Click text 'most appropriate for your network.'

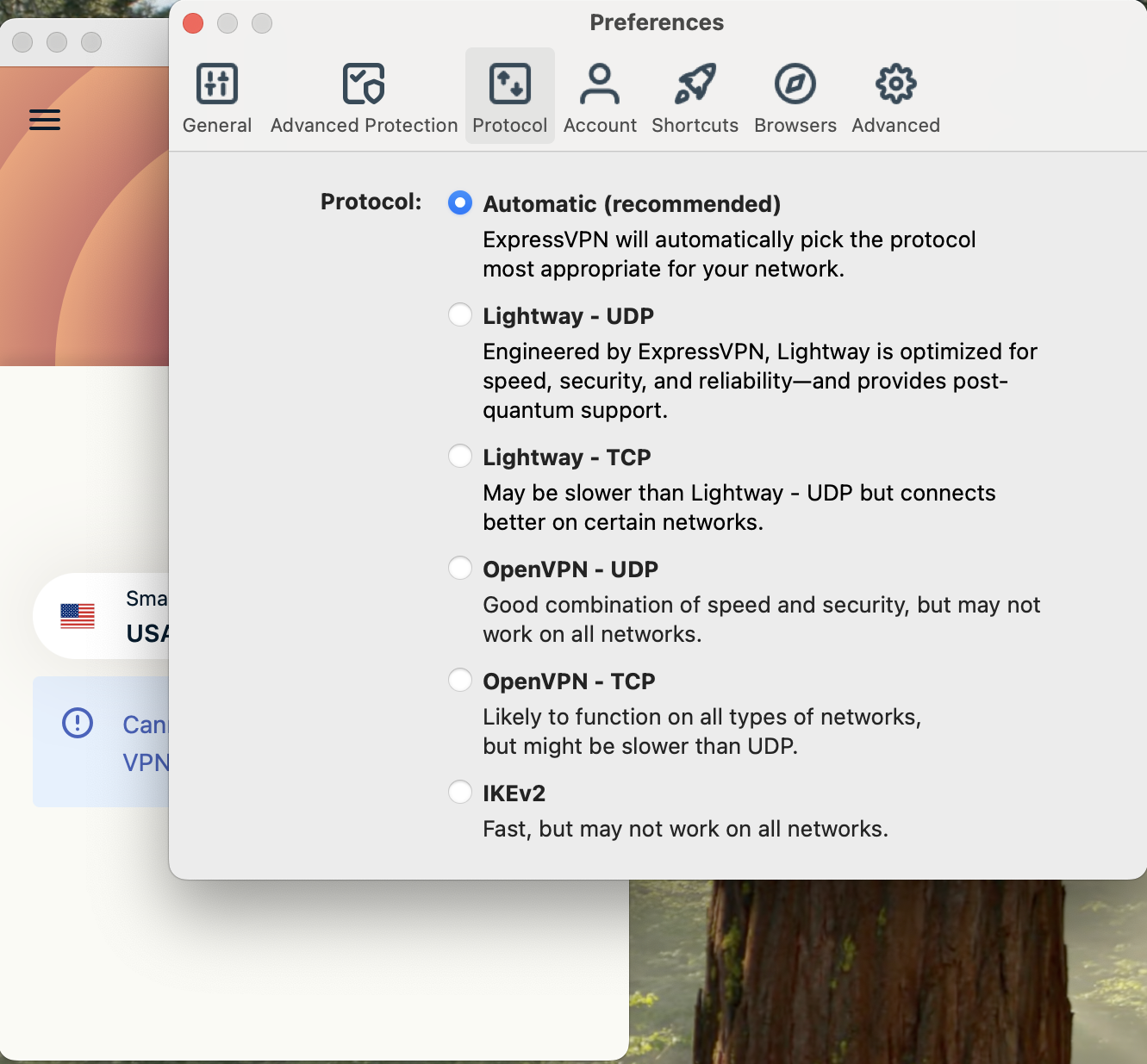pyautogui.click(x=664, y=269)
